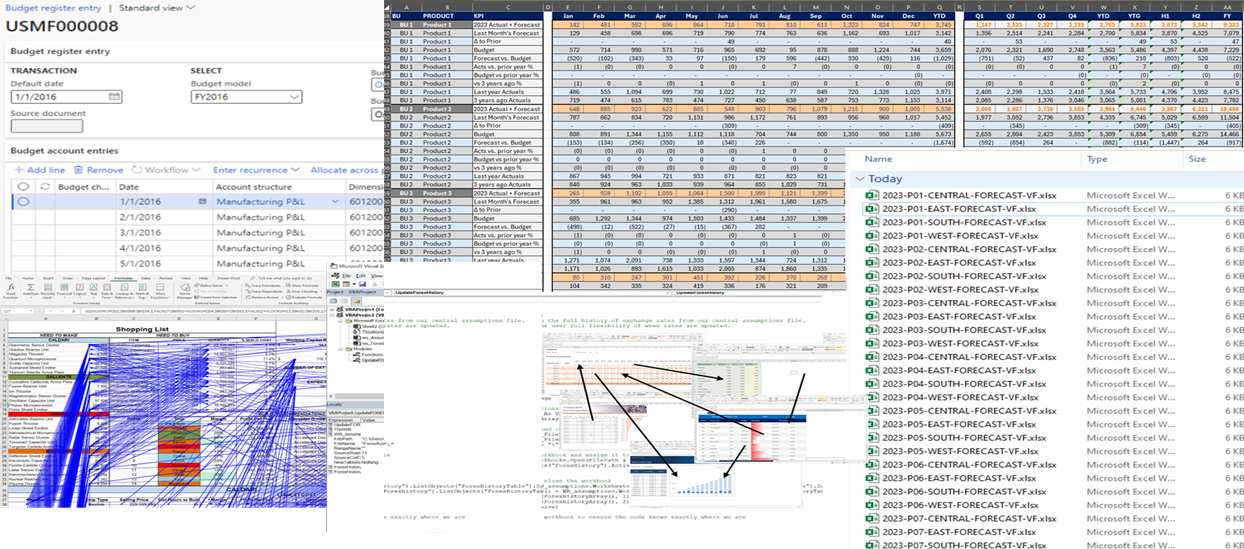Viewport: 1244px width, 549px height.
Task: Select the 1/1/2016 row's selection circle
Action: coord(23,201)
